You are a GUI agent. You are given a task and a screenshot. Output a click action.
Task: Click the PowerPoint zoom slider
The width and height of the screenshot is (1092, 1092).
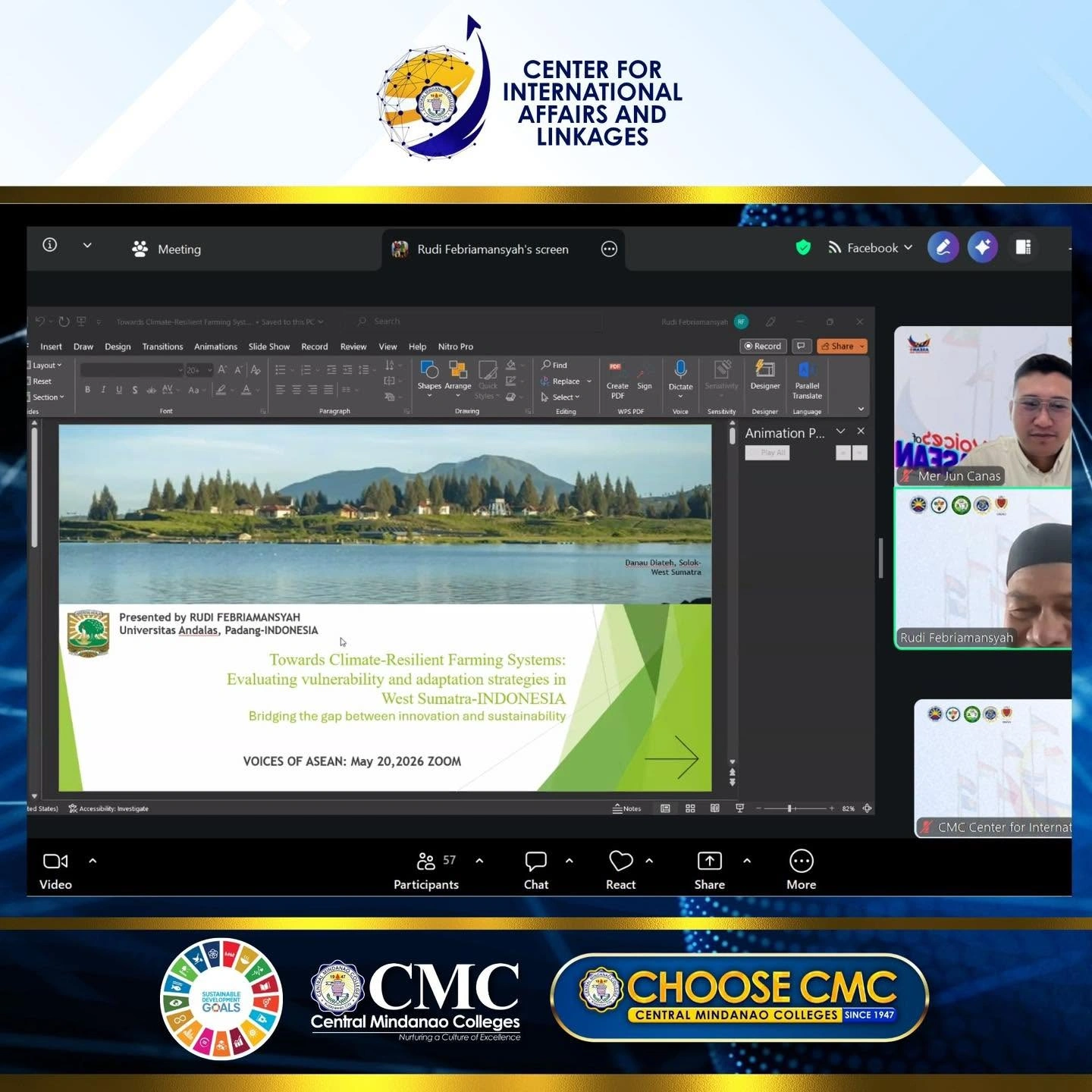pos(795,808)
